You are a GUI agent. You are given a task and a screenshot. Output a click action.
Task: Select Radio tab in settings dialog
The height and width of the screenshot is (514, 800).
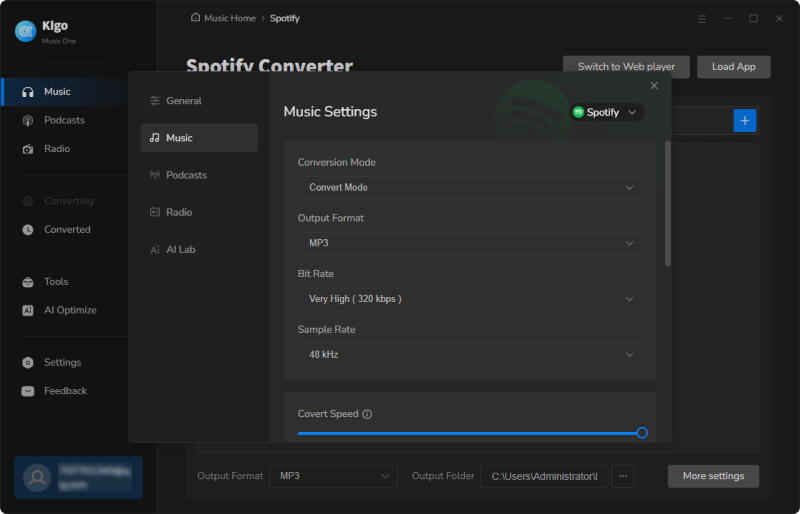point(199,212)
